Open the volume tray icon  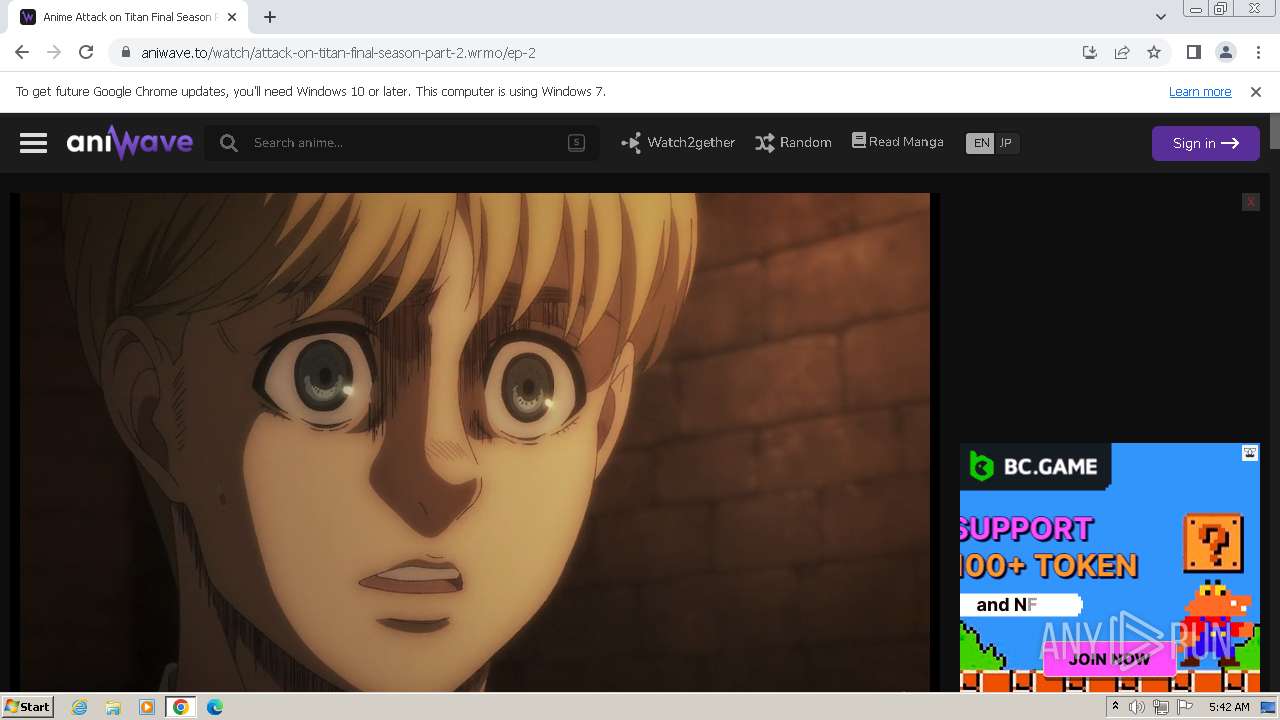1137,707
